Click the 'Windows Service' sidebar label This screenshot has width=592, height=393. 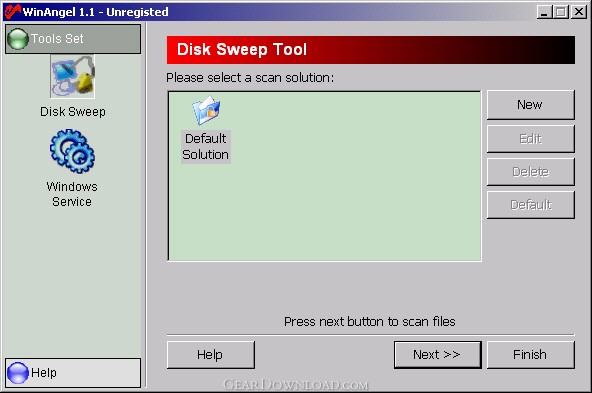72,194
